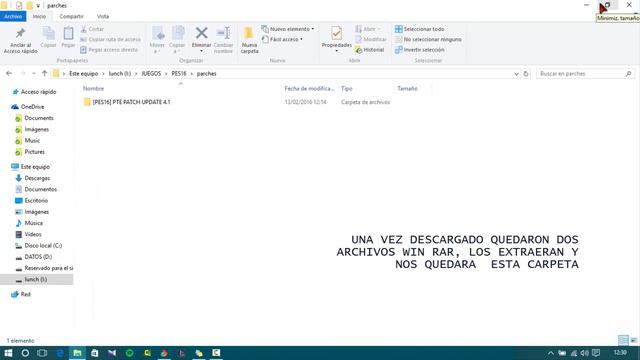Click PES16 in the address path
This screenshot has height=360, width=640.
click(179, 73)
